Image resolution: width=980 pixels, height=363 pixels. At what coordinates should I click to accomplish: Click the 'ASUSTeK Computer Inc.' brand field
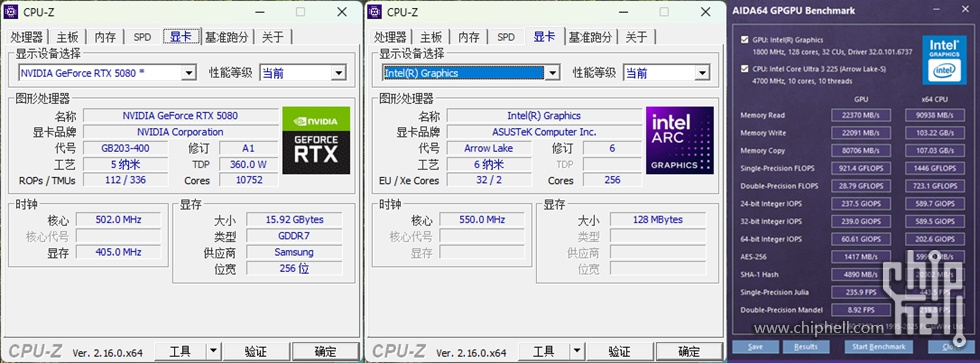coord(544,132)
